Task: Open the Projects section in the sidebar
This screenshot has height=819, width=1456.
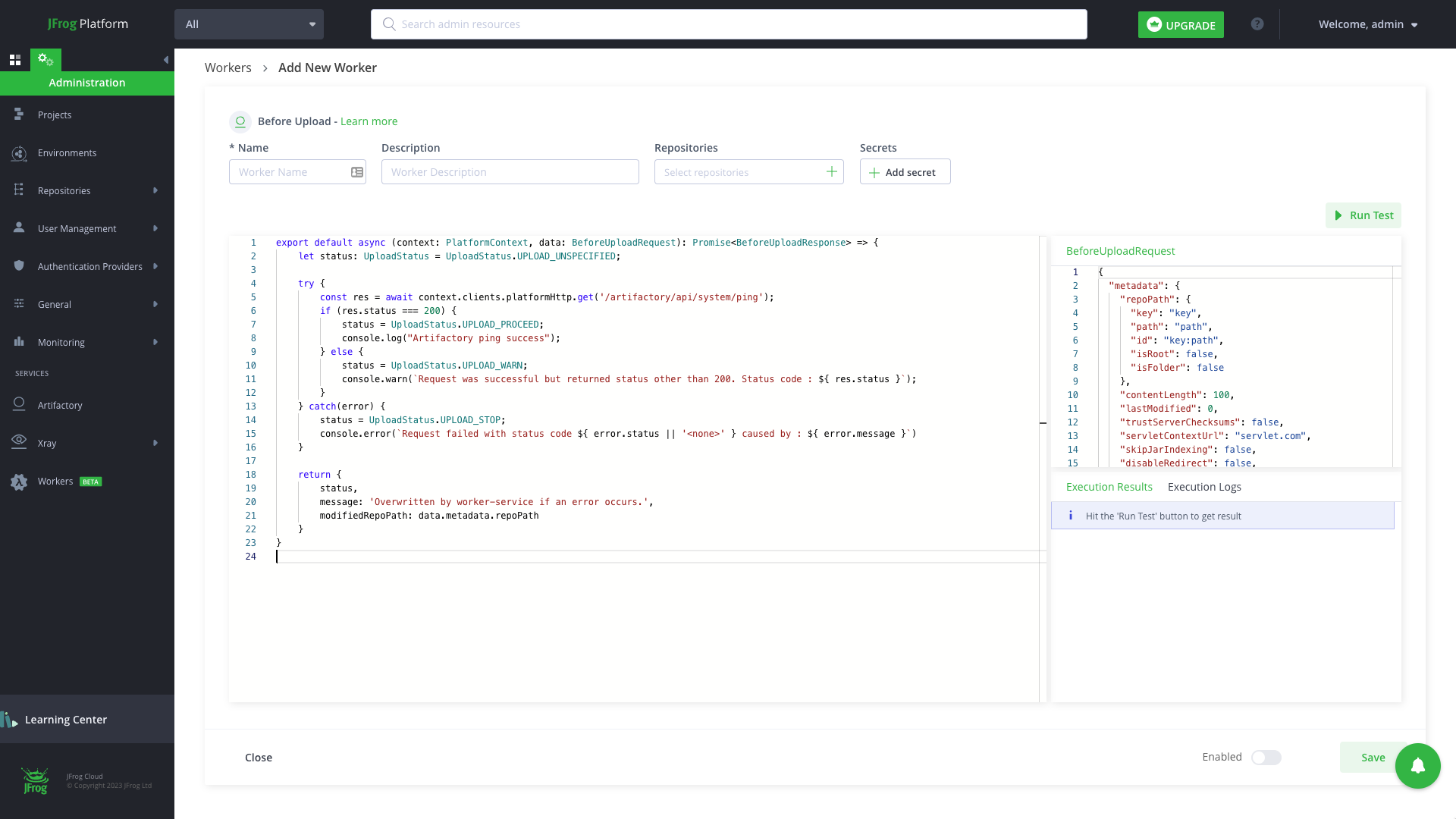Action: (x=54, y=115)
